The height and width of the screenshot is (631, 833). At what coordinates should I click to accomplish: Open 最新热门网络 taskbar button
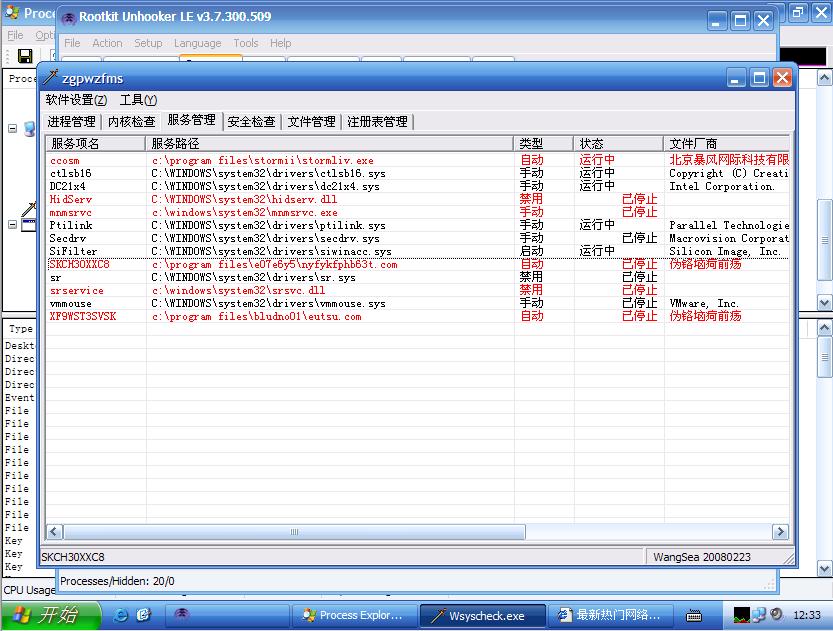(610, 615)
